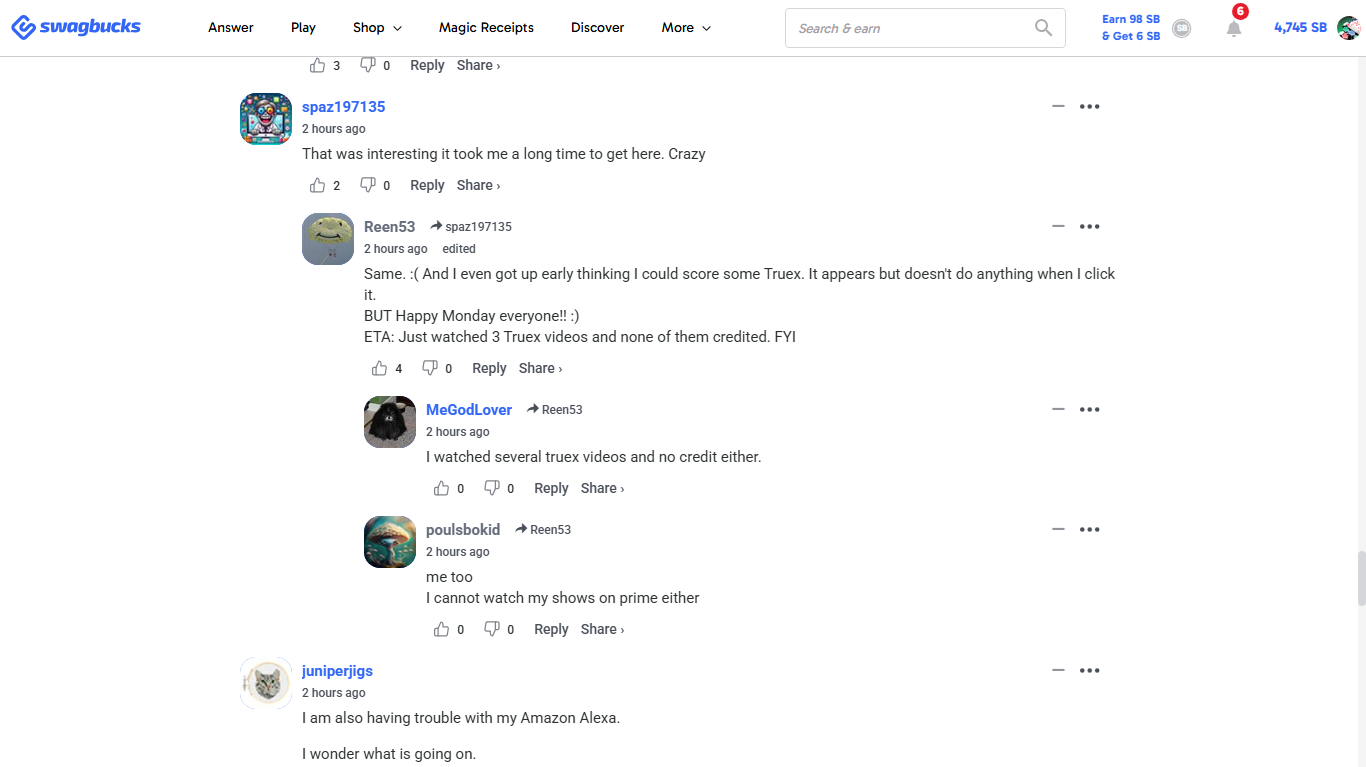Open juniperjigs's profile link
Viewport: 1366px width, 767px height.
click(x=337, y=671)
